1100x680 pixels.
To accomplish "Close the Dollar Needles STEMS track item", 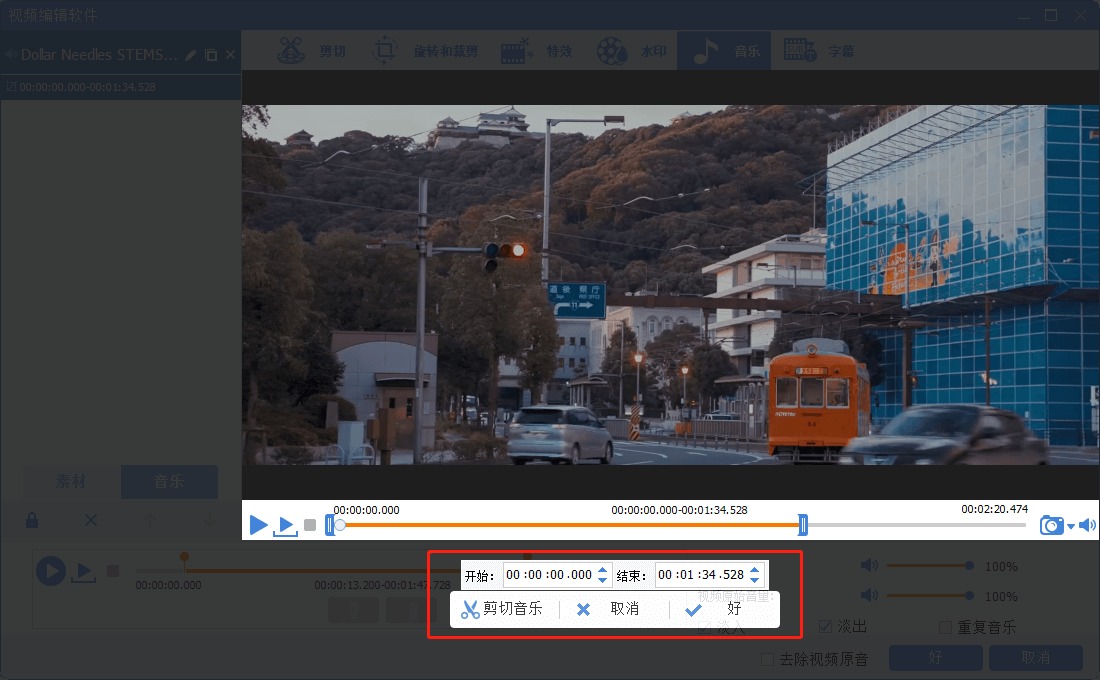I will click(231, 55).
